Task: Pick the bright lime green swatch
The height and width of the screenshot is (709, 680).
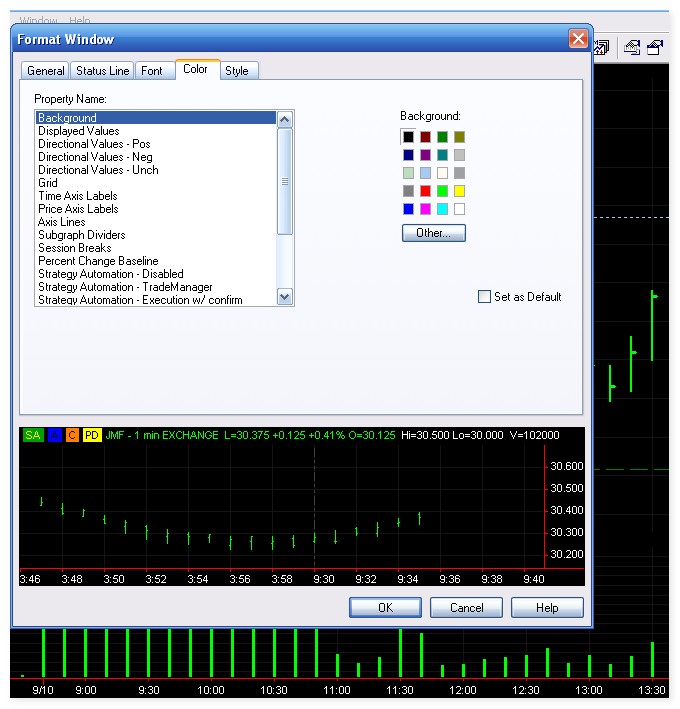Action: 443,191
